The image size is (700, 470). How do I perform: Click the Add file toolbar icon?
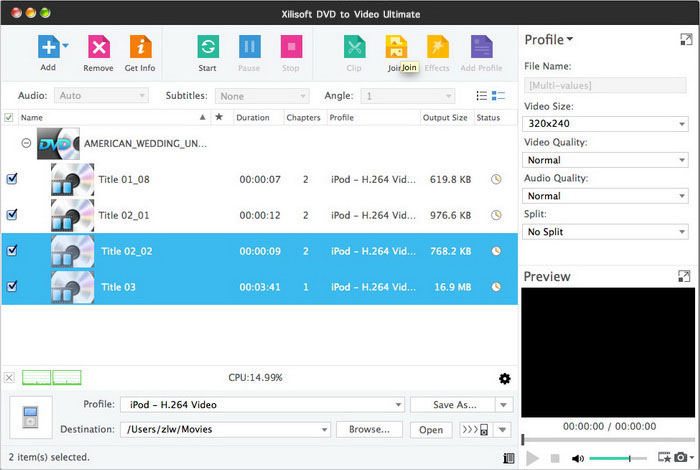(48, 47)
